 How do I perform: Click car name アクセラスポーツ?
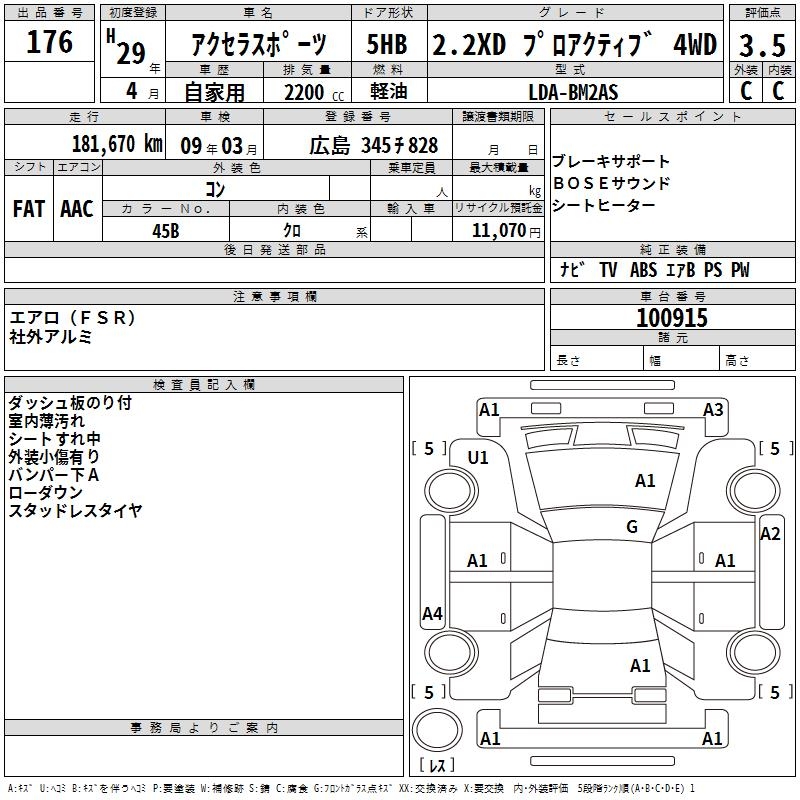259,43
